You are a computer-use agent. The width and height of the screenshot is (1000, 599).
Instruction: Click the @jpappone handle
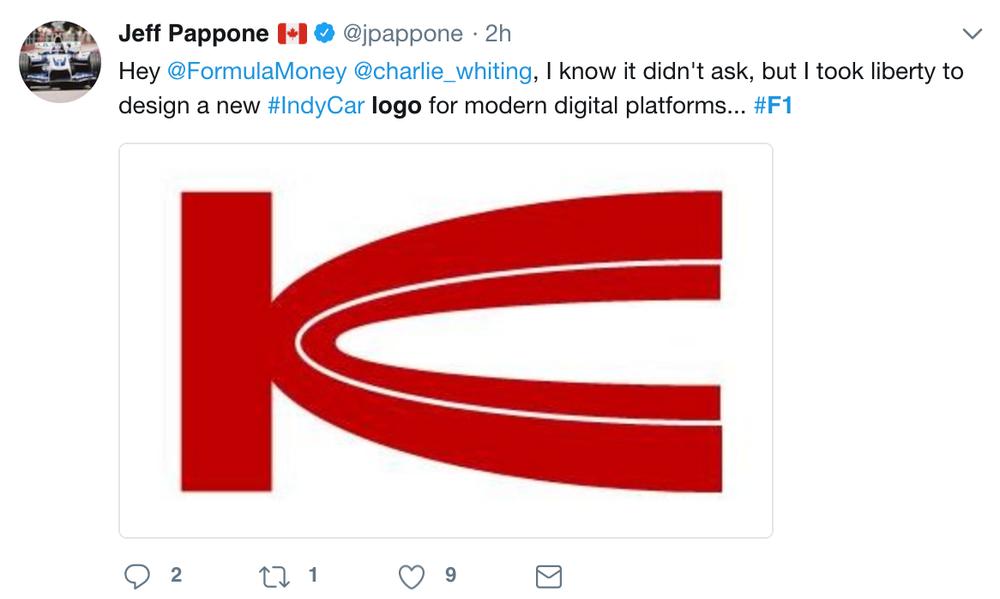click(403, 33)
